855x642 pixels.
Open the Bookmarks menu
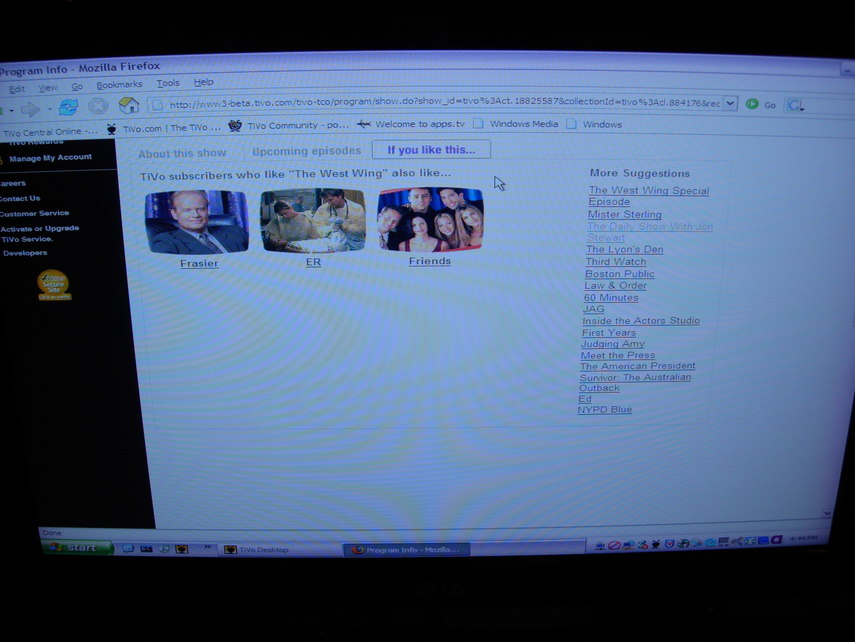point(119,85)
